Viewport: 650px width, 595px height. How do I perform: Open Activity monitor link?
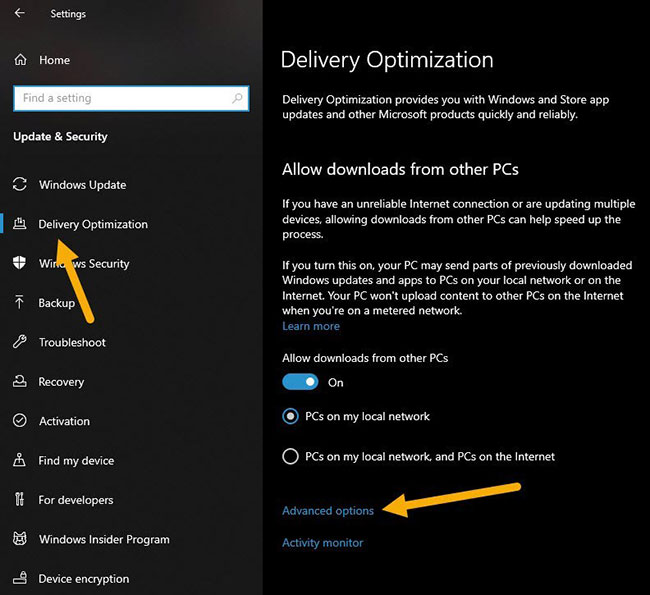(323, 543)
